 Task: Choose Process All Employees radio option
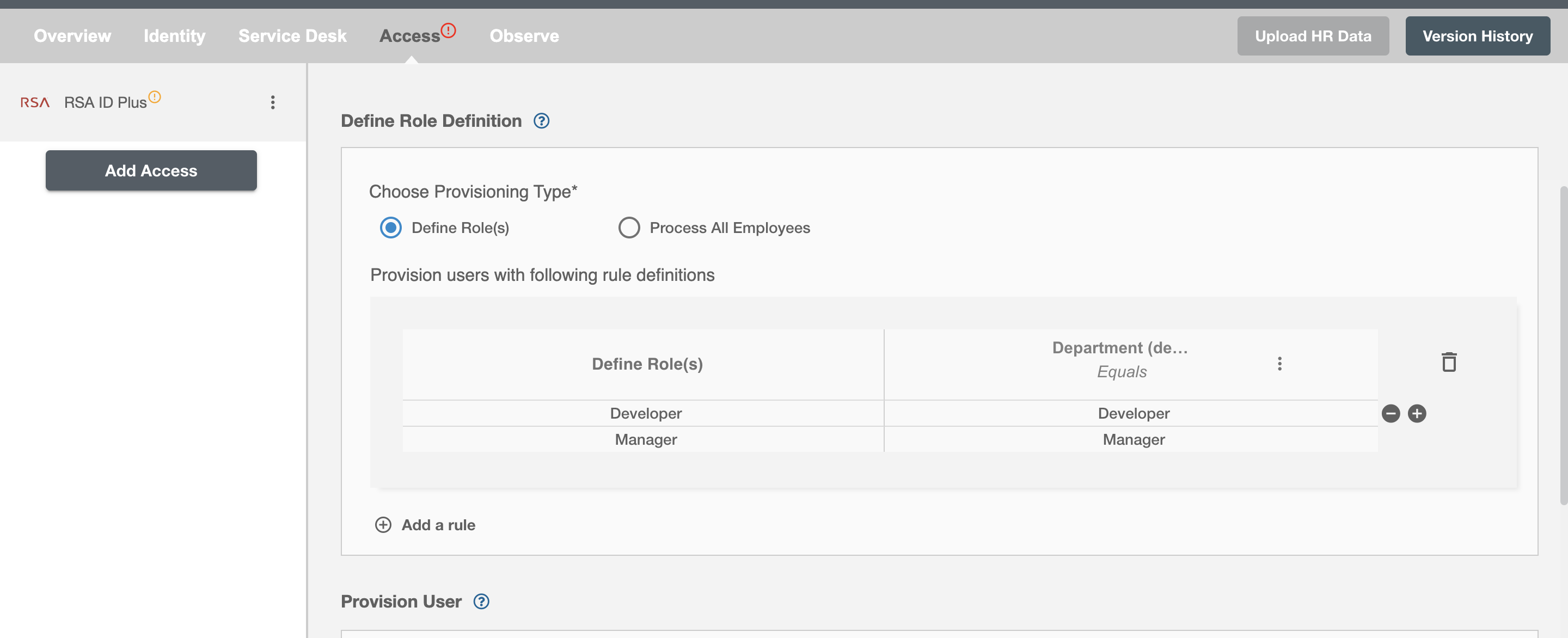(x=629, y=228)
